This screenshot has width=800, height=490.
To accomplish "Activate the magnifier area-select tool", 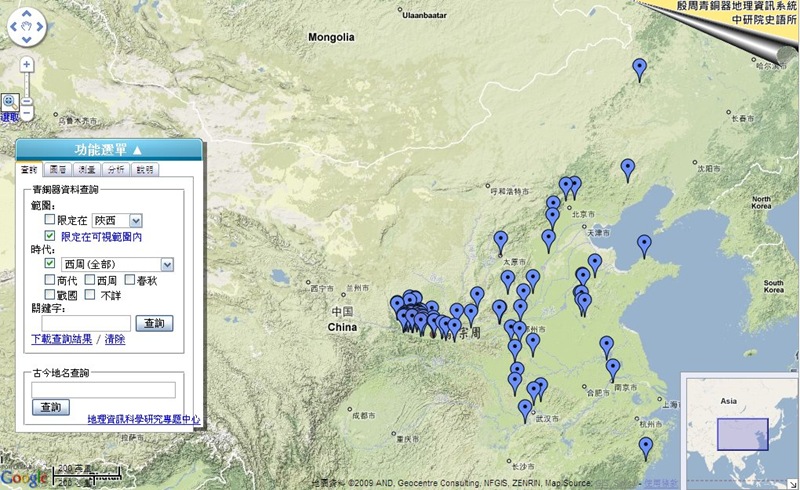I will (x=9, y=101).
